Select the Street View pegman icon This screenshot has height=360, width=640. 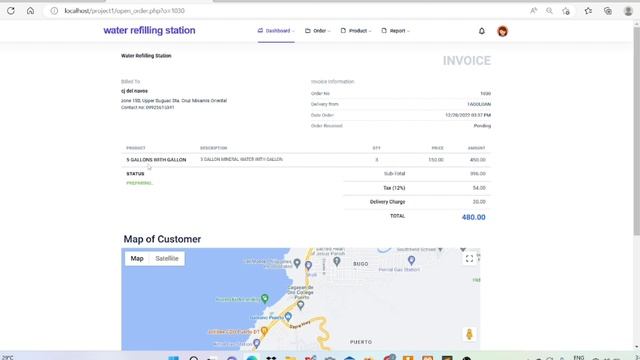(x=469, y=334)
